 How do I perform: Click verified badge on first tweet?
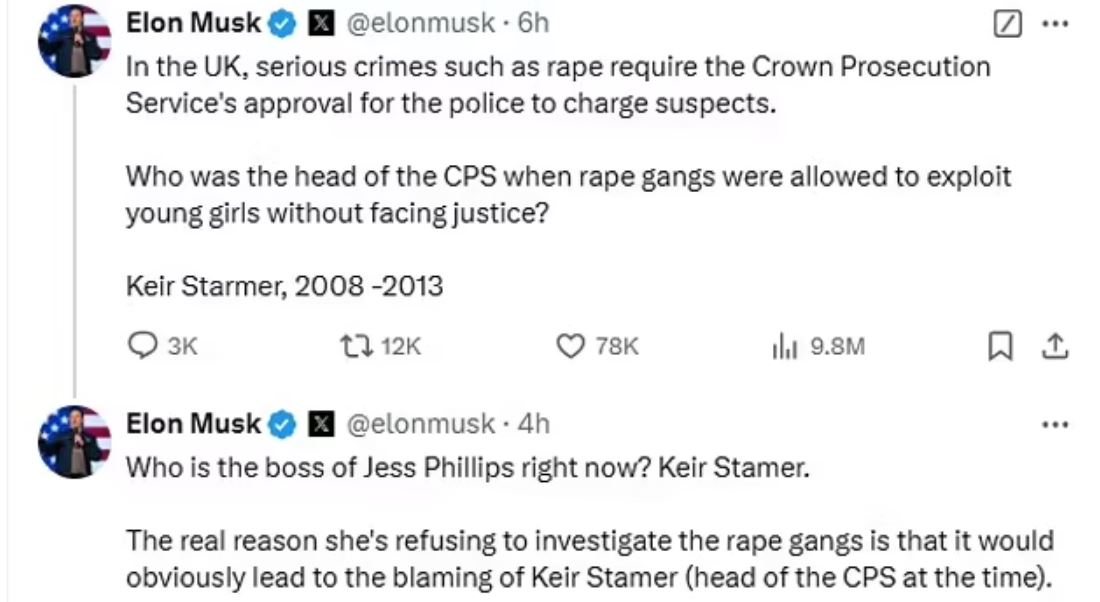[283, 24]
